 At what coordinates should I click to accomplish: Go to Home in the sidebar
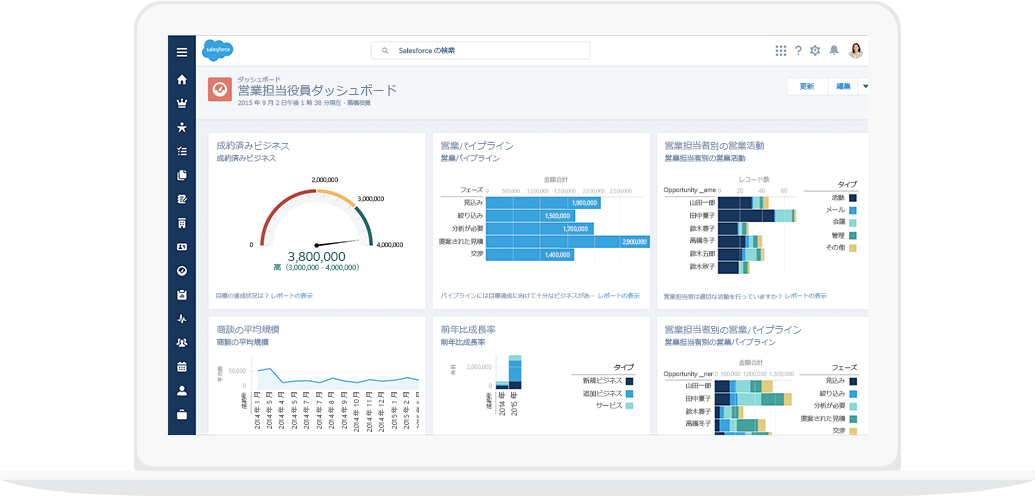pos(181,79)
